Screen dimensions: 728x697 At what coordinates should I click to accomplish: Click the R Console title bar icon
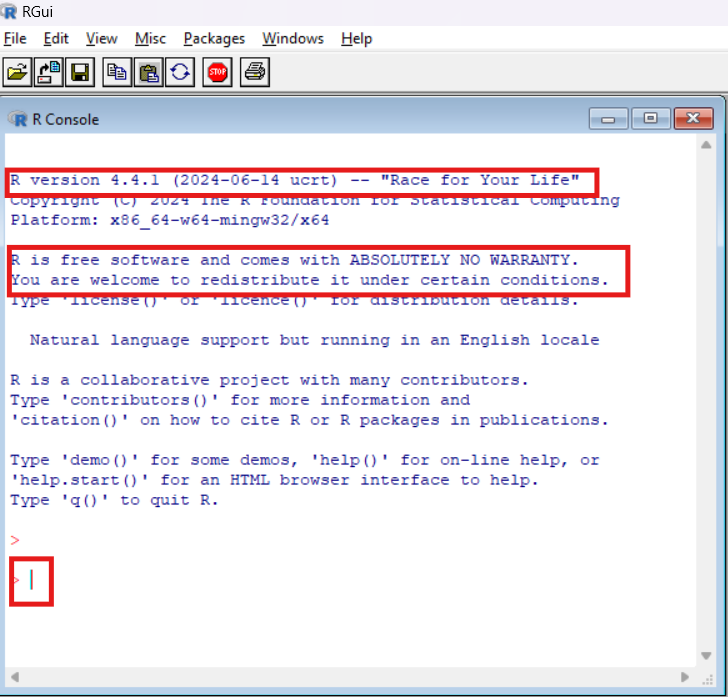[18, 119]
